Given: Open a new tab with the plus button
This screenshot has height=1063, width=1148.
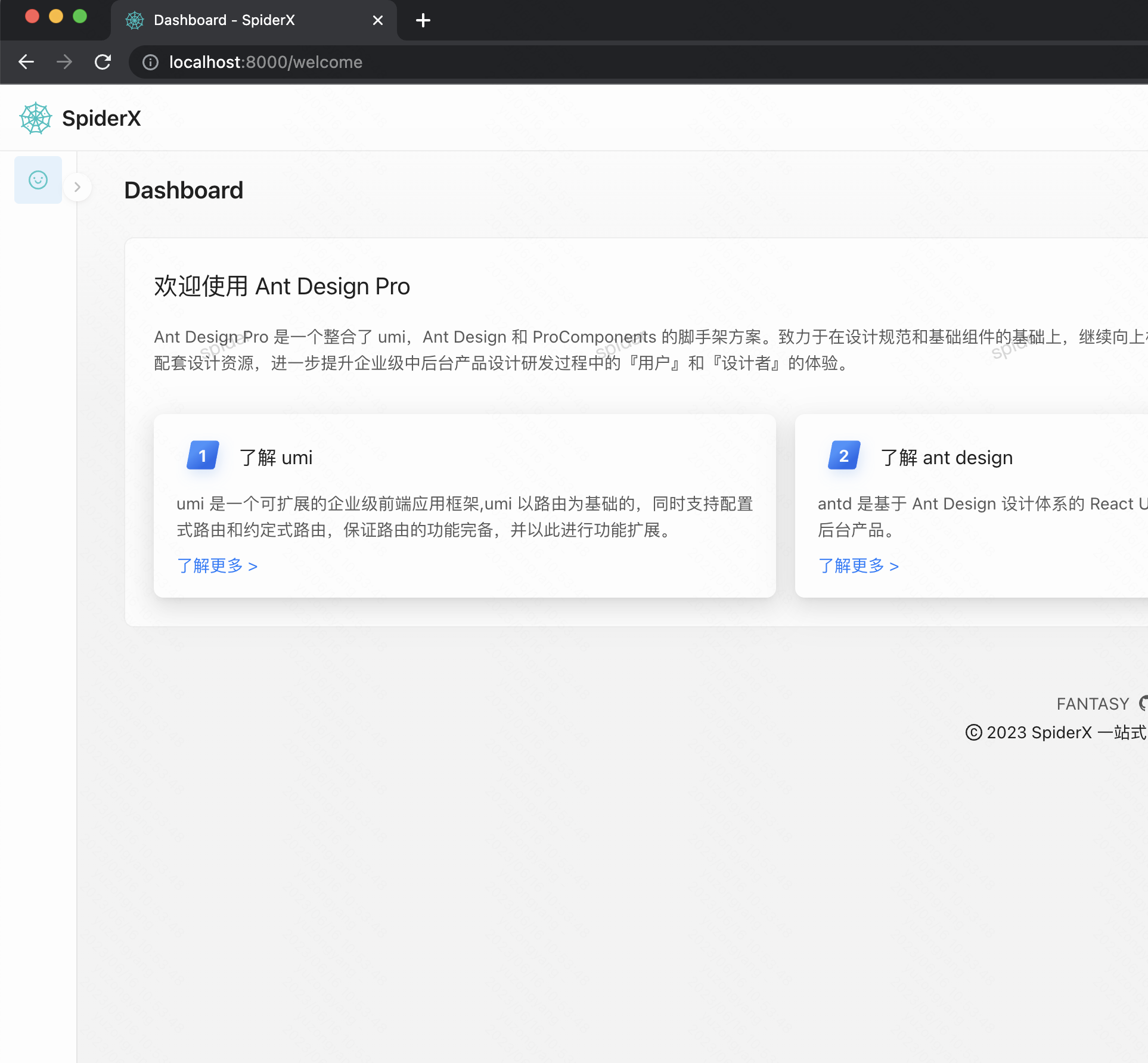Looking at the screenshot, I should point(423,20).
